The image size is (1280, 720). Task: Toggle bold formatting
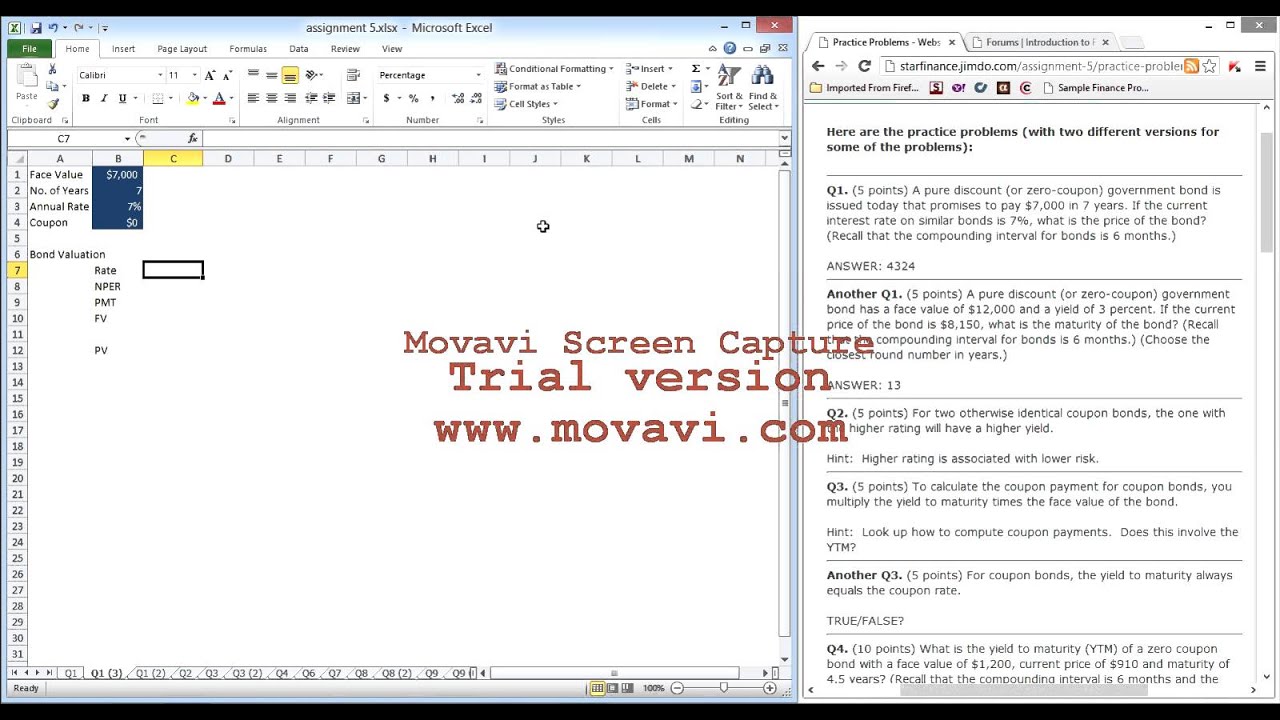[86, 98]
